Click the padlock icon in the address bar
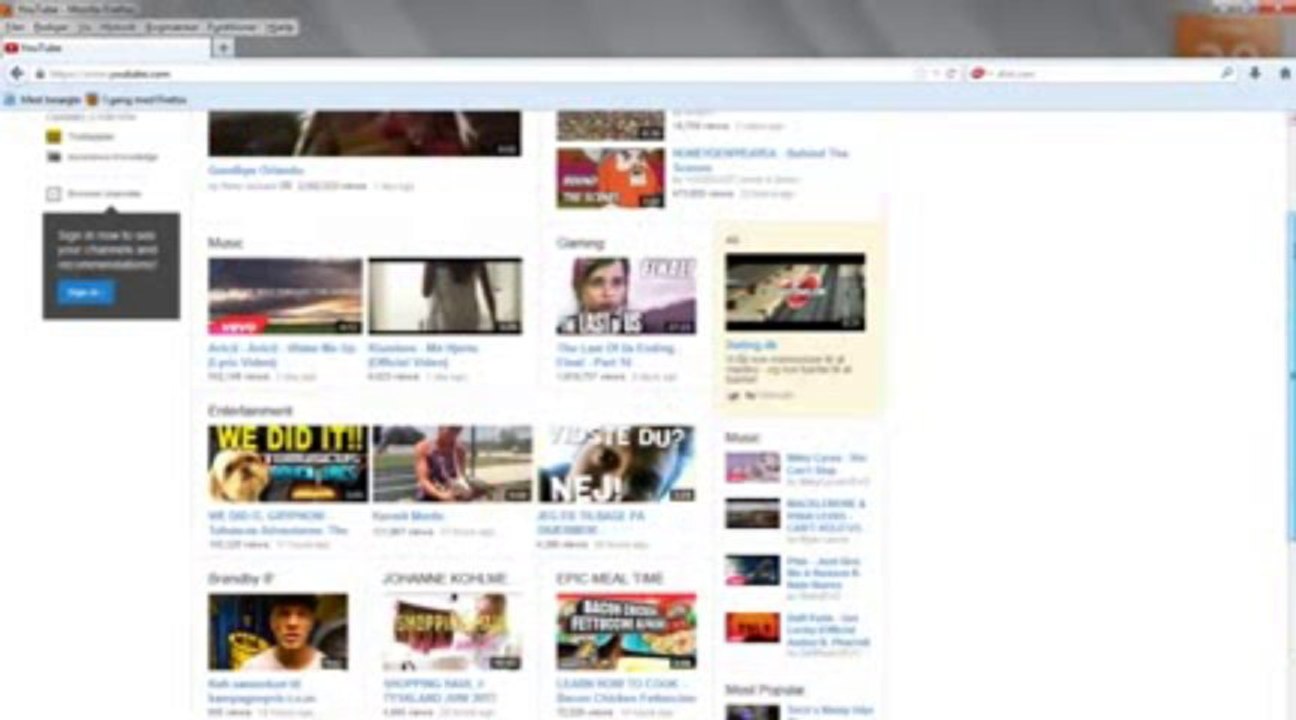The image size is (1296, 720). click(x=41, y=74)
